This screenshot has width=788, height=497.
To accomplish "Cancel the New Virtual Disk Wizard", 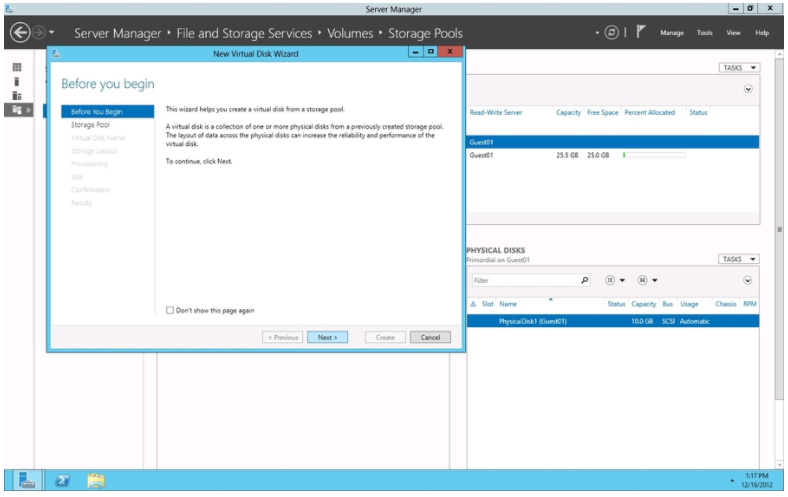I will 430,337.
